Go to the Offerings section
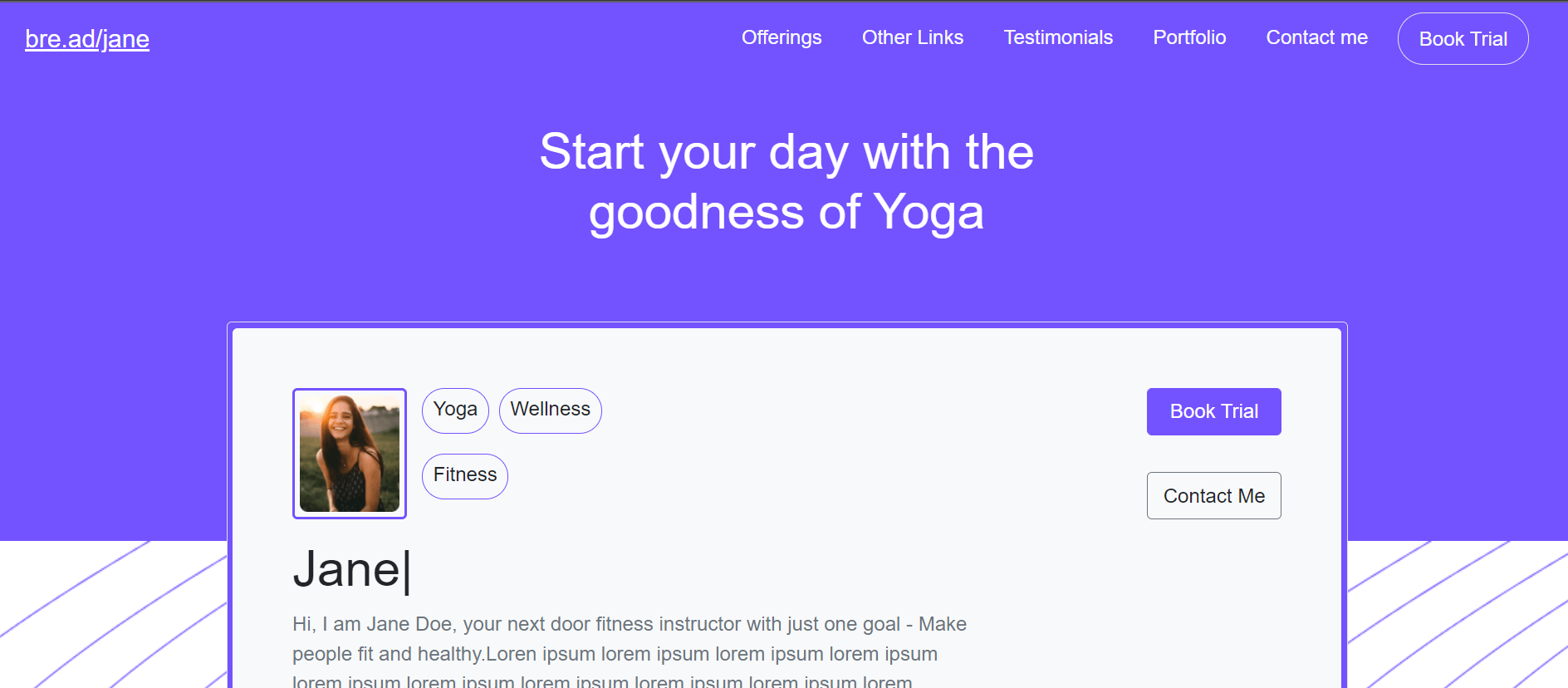Screen dimensions: 1568x688 click(782, 37)
